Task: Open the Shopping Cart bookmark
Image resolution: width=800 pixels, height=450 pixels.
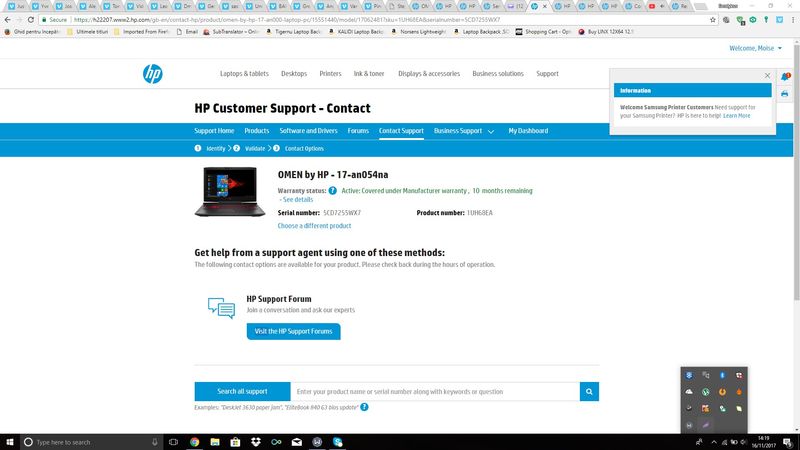Action: 543,32
